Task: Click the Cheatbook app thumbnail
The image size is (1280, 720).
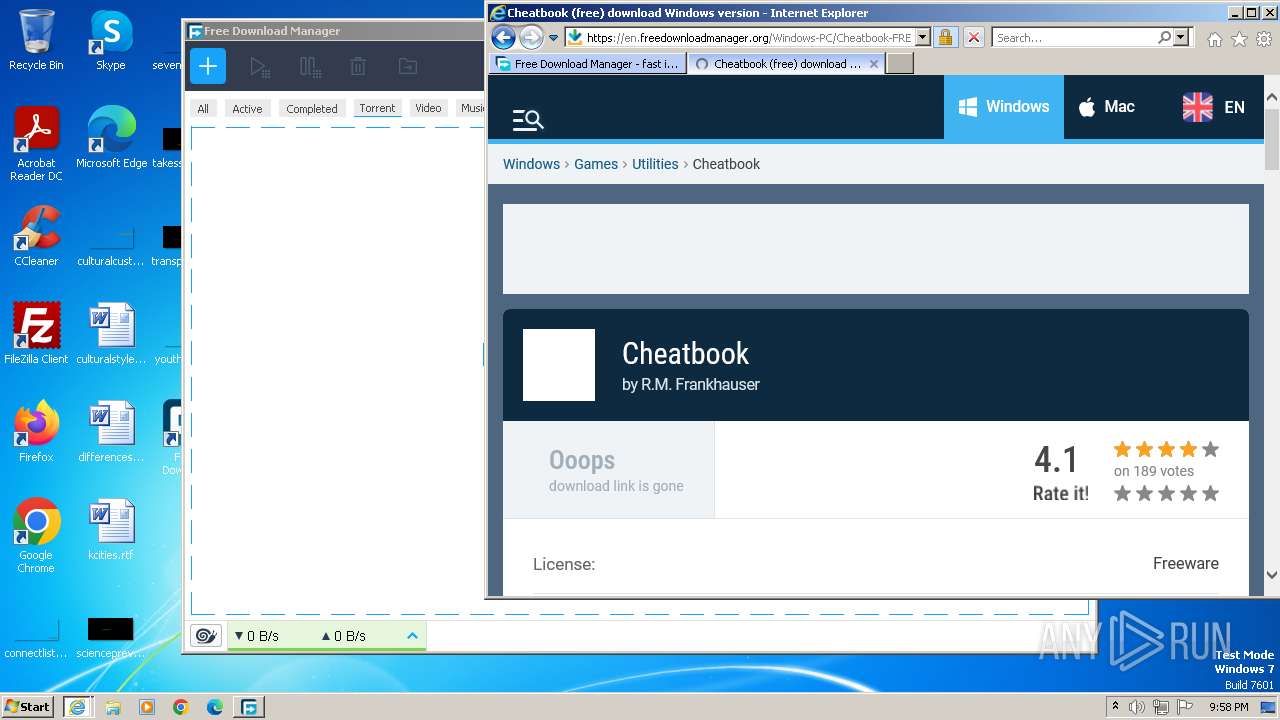Action: click(559, 365)
